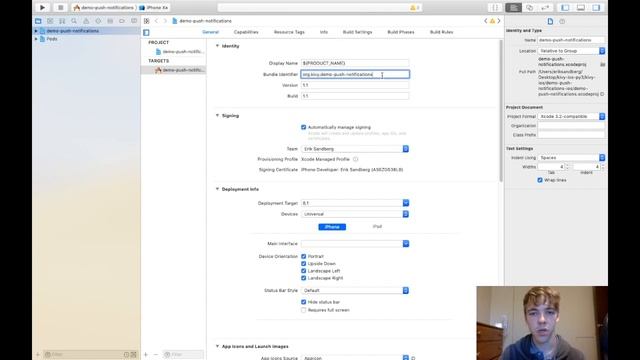640x360 pixels.
Task: Uncheck Landscape Right orientation
Action: pyautogui.click(x=303, y=278)
